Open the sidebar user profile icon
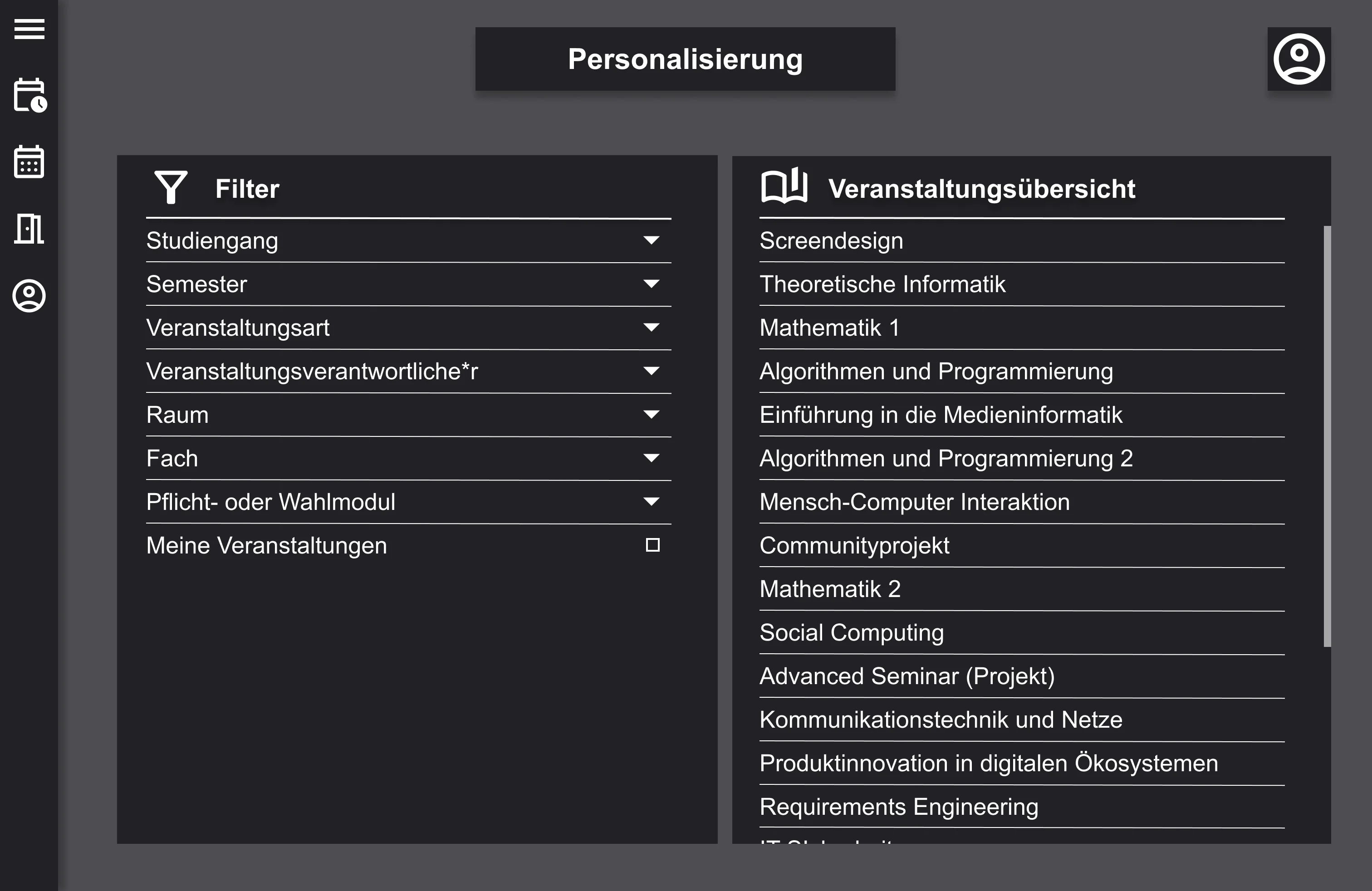The image size is (1372, 891). point(29,296)
